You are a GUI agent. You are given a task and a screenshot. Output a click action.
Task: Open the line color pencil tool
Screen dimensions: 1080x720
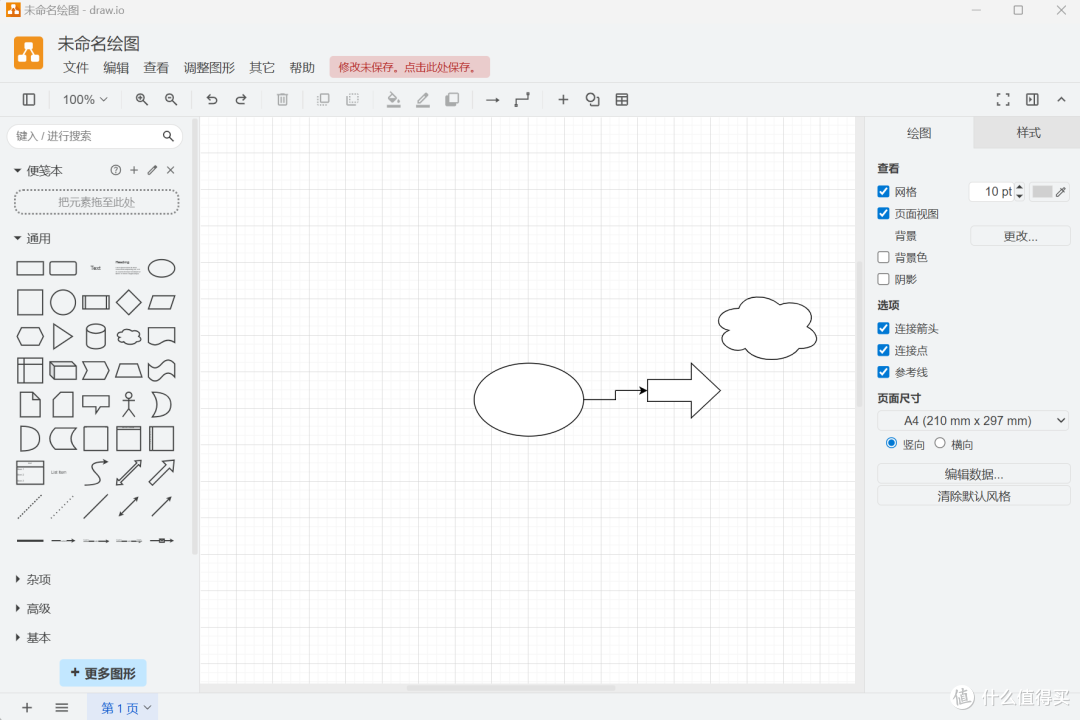point(423,100)
